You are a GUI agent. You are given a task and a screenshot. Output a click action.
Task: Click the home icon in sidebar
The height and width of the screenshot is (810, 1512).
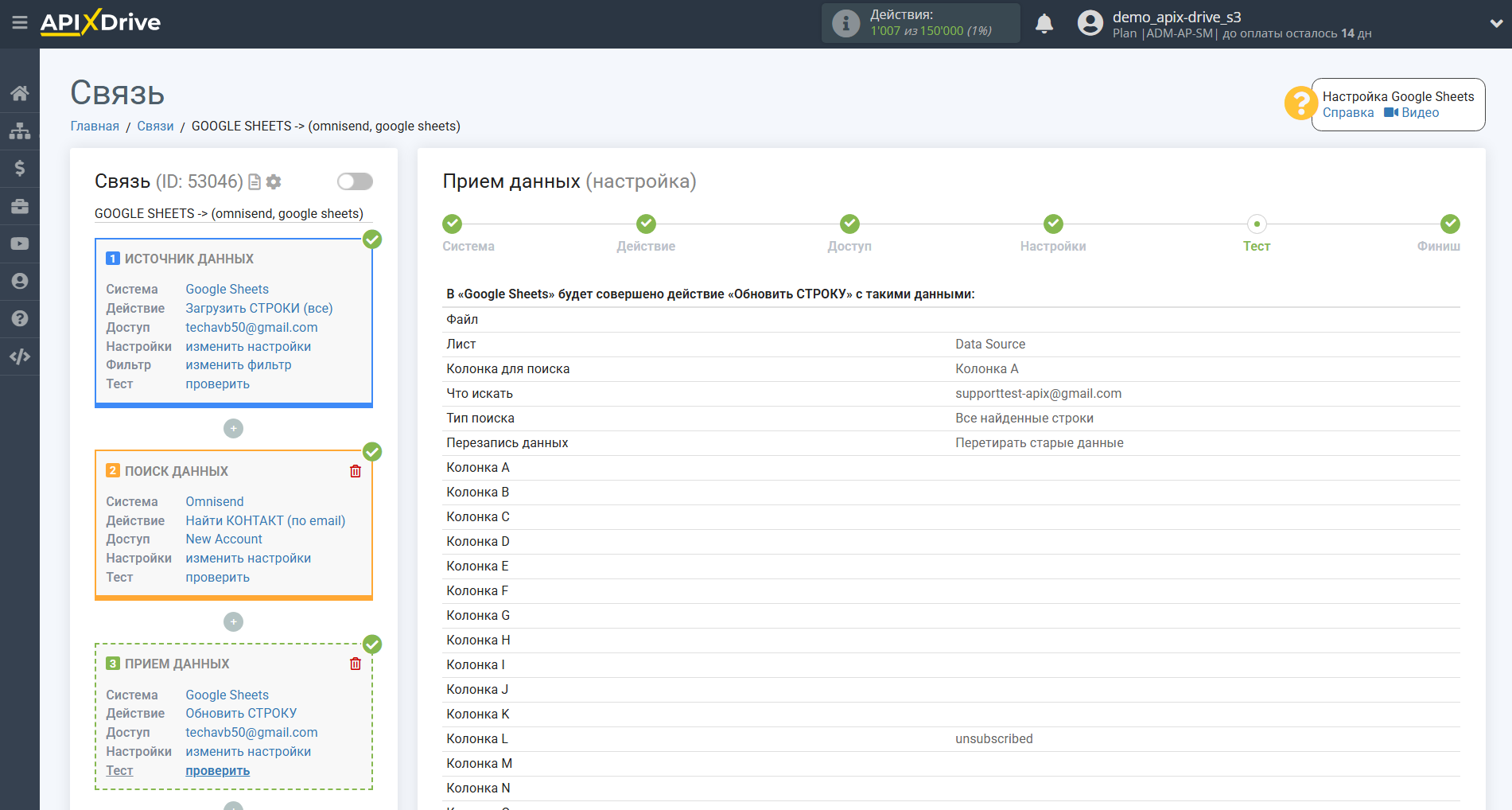(20, 93)
